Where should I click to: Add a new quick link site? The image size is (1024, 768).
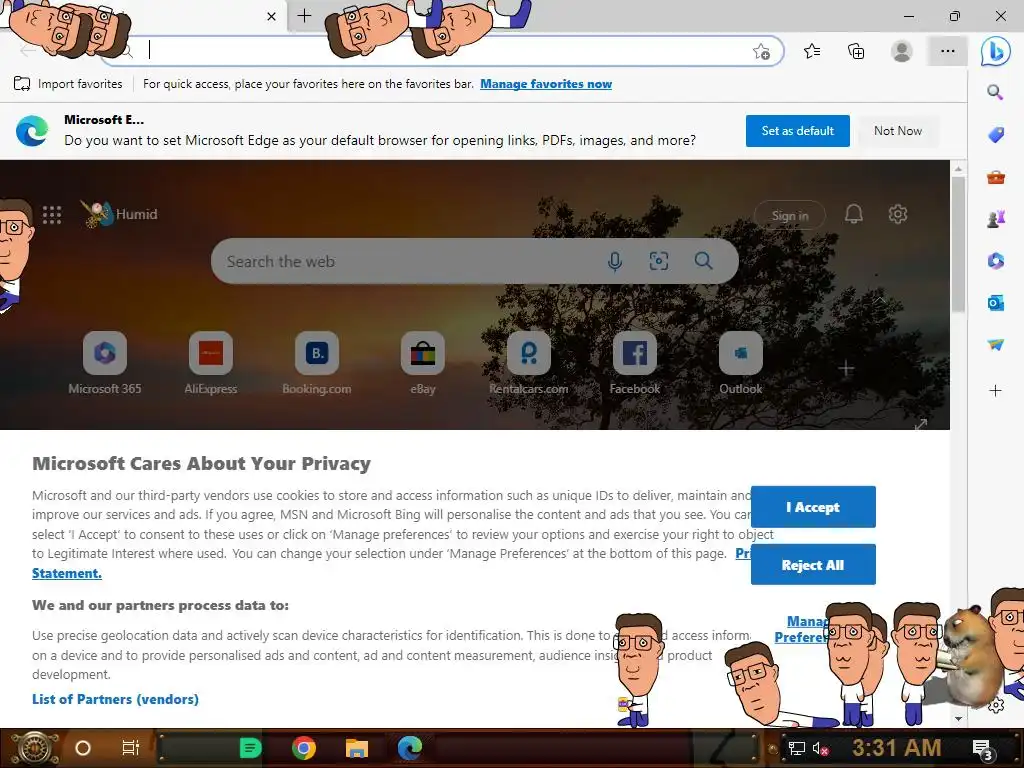click(846, 368)
